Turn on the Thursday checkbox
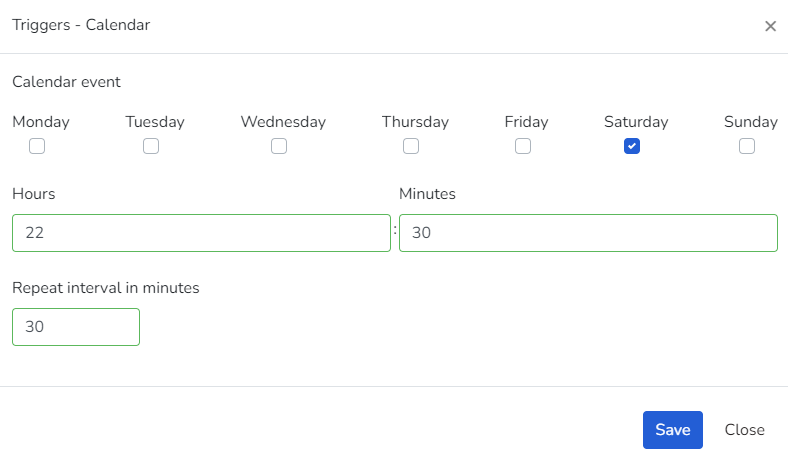 (411, 146)
